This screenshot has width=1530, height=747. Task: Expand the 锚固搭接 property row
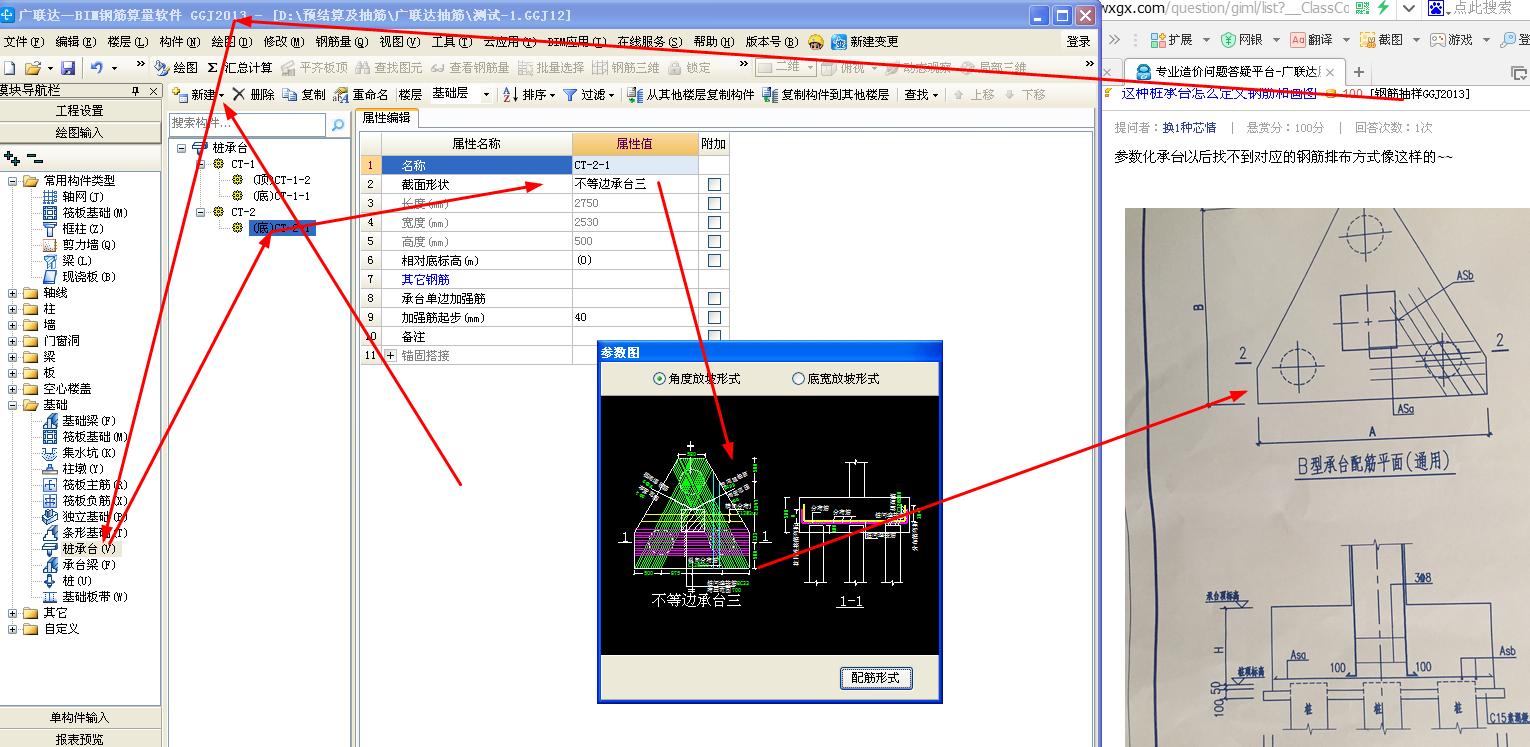(390, 356)
